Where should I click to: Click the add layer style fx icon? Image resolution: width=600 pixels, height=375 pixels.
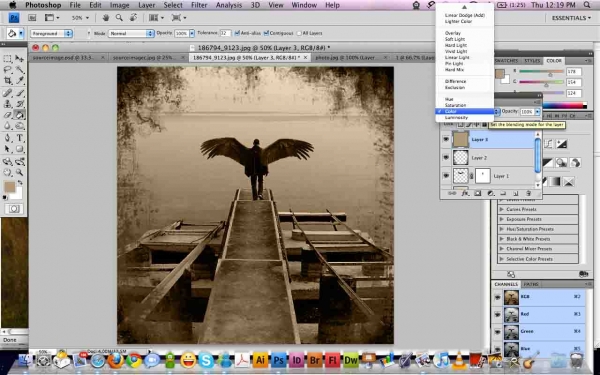(465, 194)
